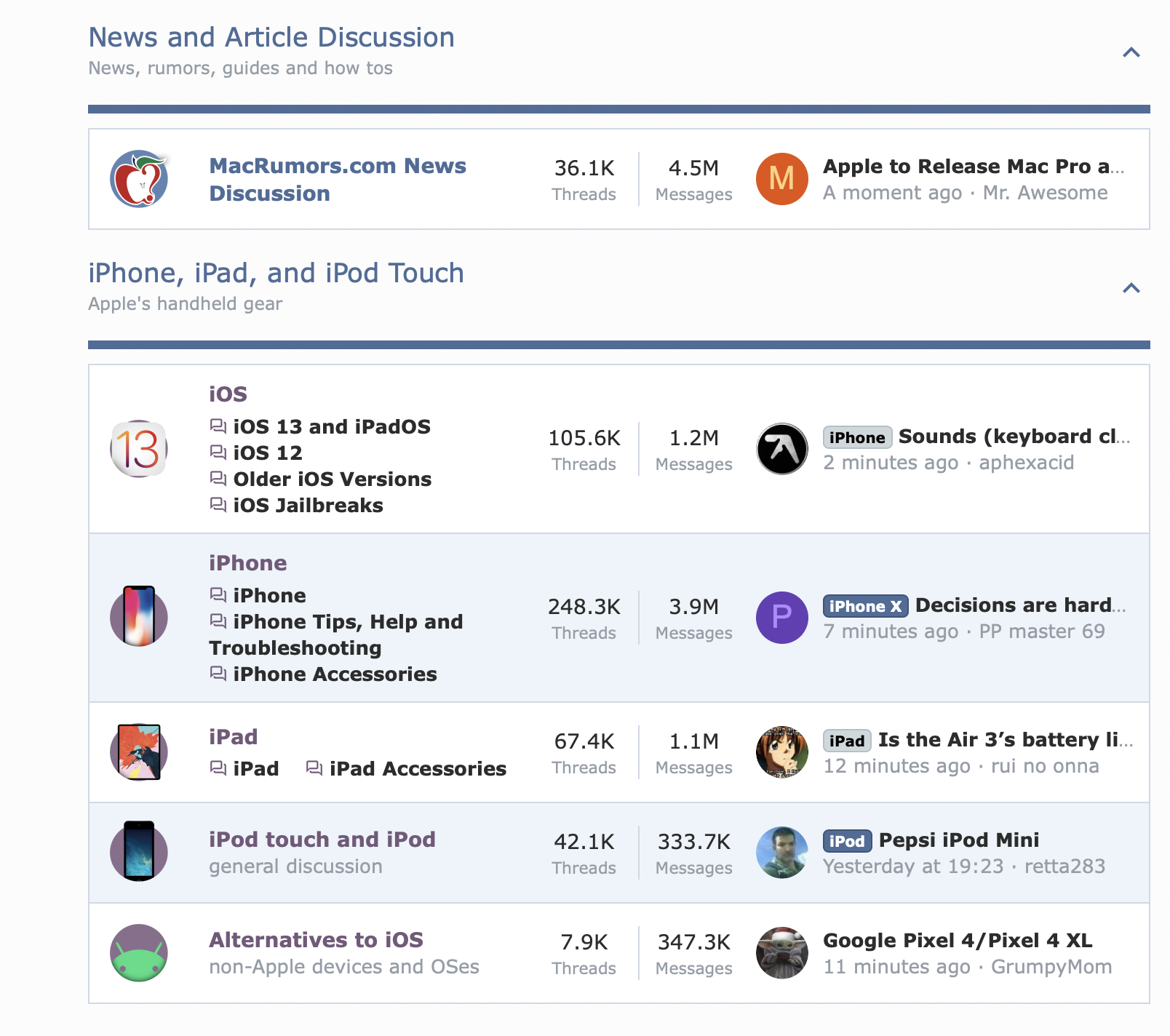This screenshot has width=1170, height=1036.
Task: Open PP master 69's purple P avatar
Action: [x=782, y=618]
